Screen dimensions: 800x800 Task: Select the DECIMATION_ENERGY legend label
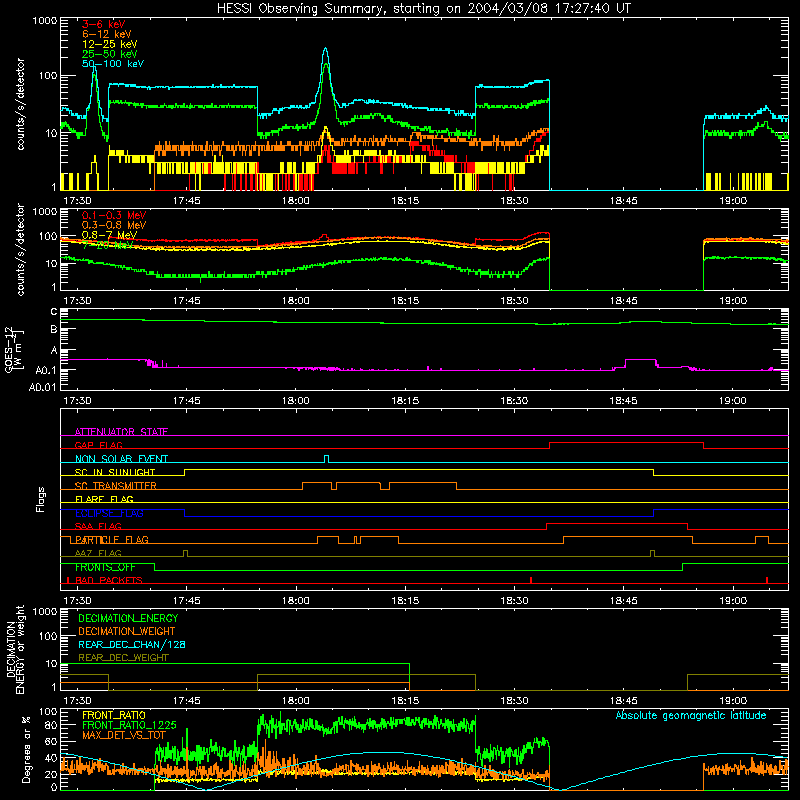click(128, 618)
